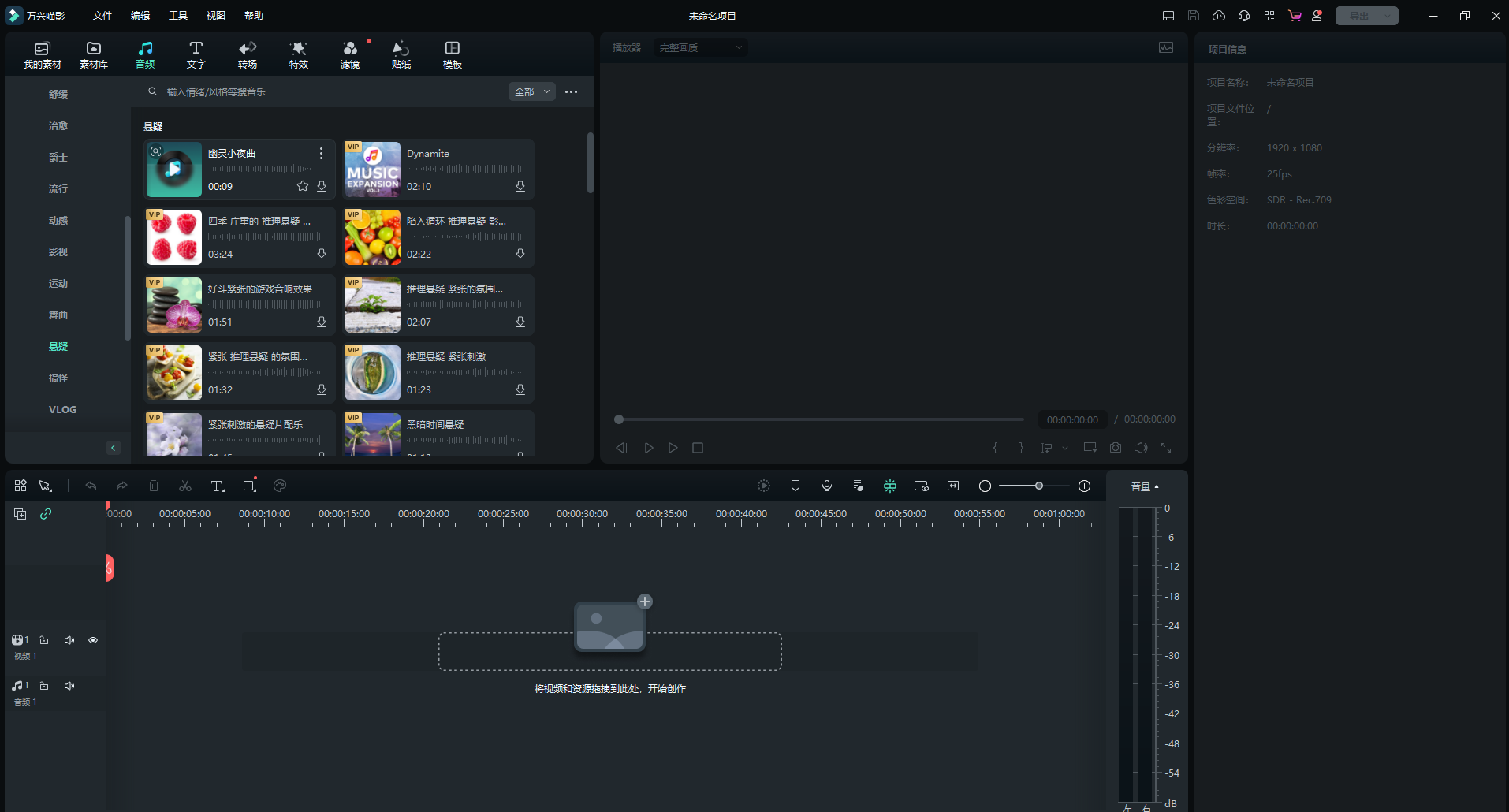Take a snapshot with the camera icon
The width and height of the screenshot is (1509, 812).
click(1116, 448)
